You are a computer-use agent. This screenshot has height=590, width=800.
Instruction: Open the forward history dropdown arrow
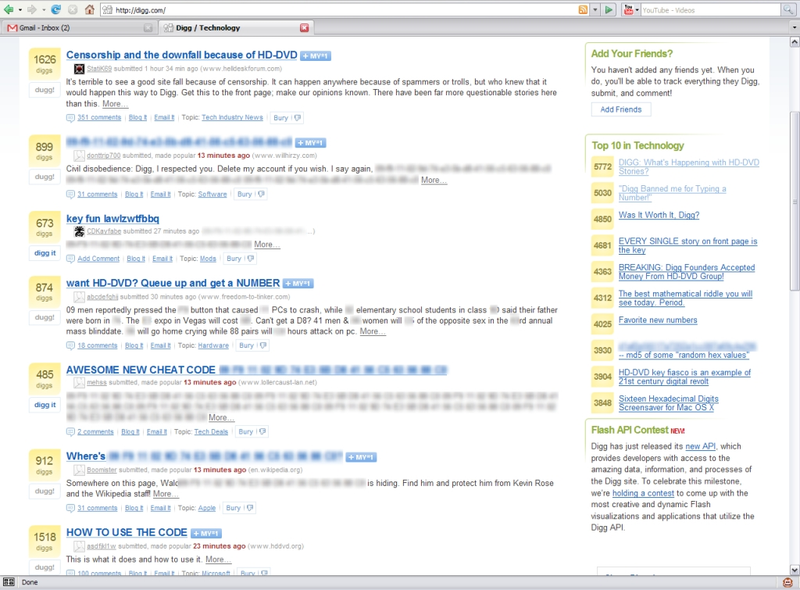pos(43,10)
